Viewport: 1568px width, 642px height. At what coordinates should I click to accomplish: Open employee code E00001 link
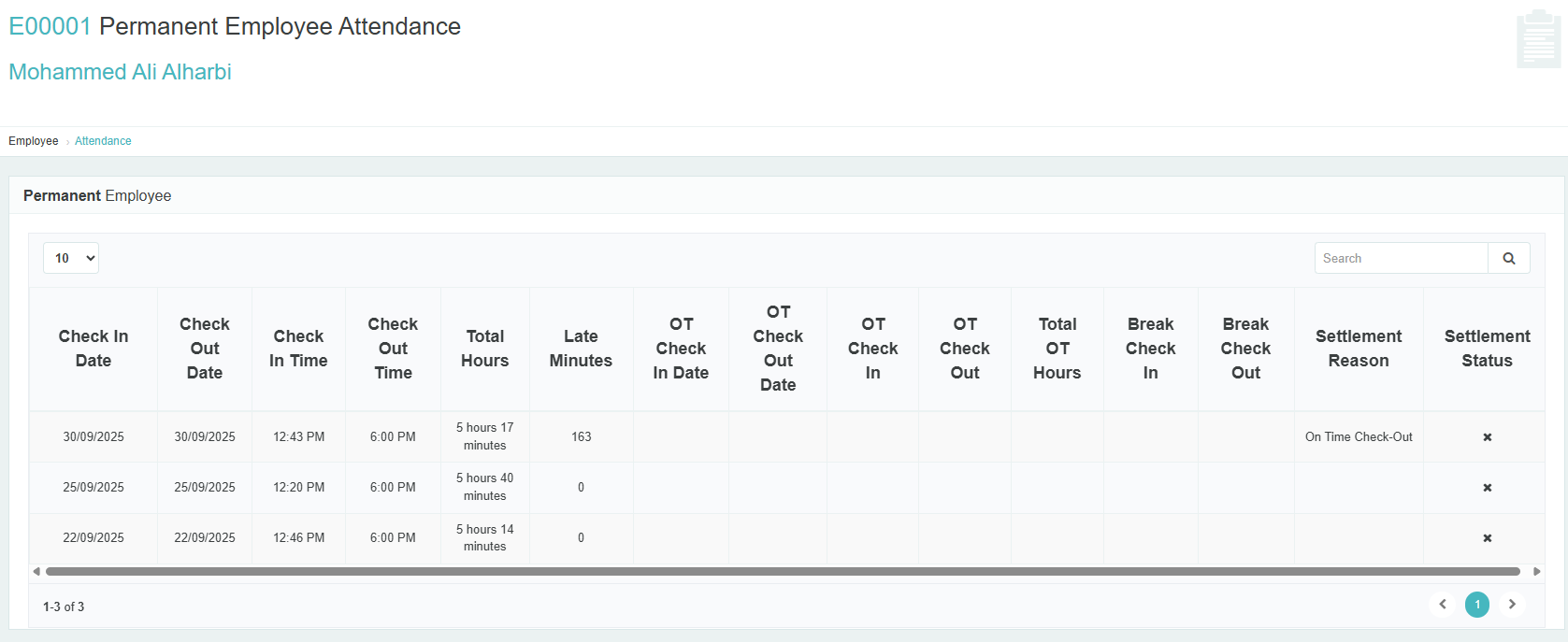[50, 26]
